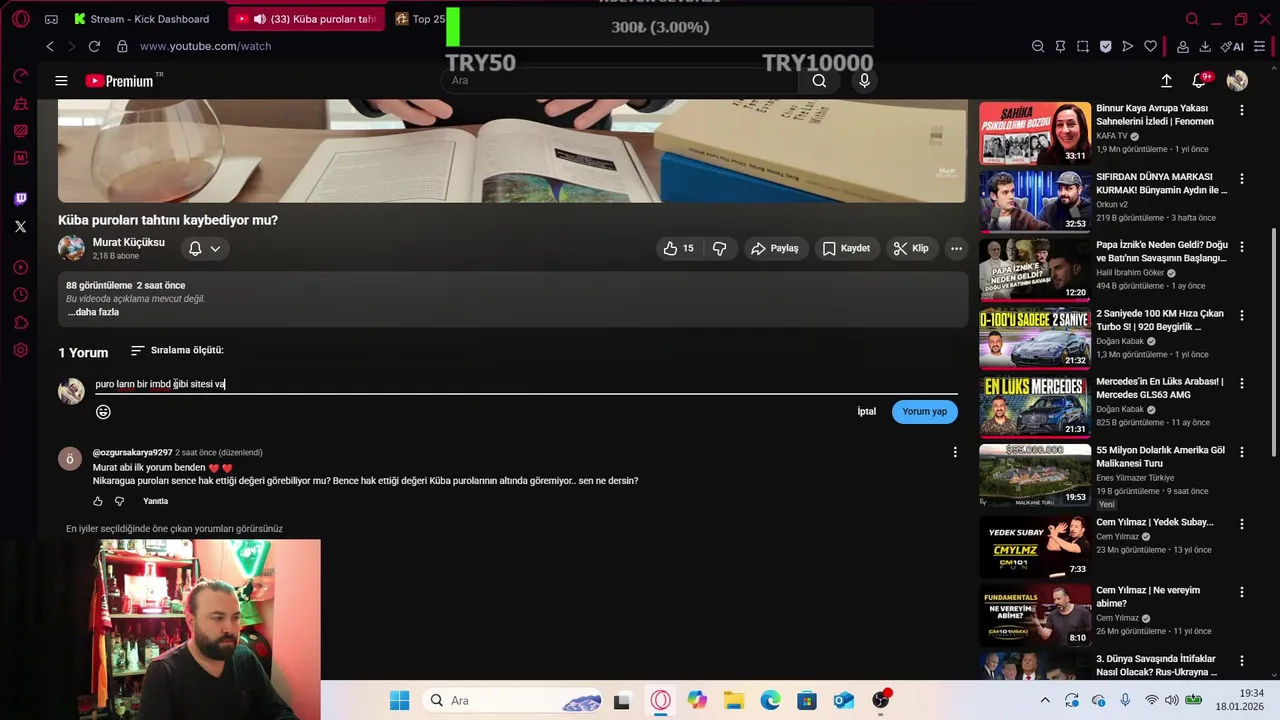The height and width of the screenshot is (720, 1280).
Task: Open the @ozgursakarya9297 commenter profile link
Action: click(132, 452)
